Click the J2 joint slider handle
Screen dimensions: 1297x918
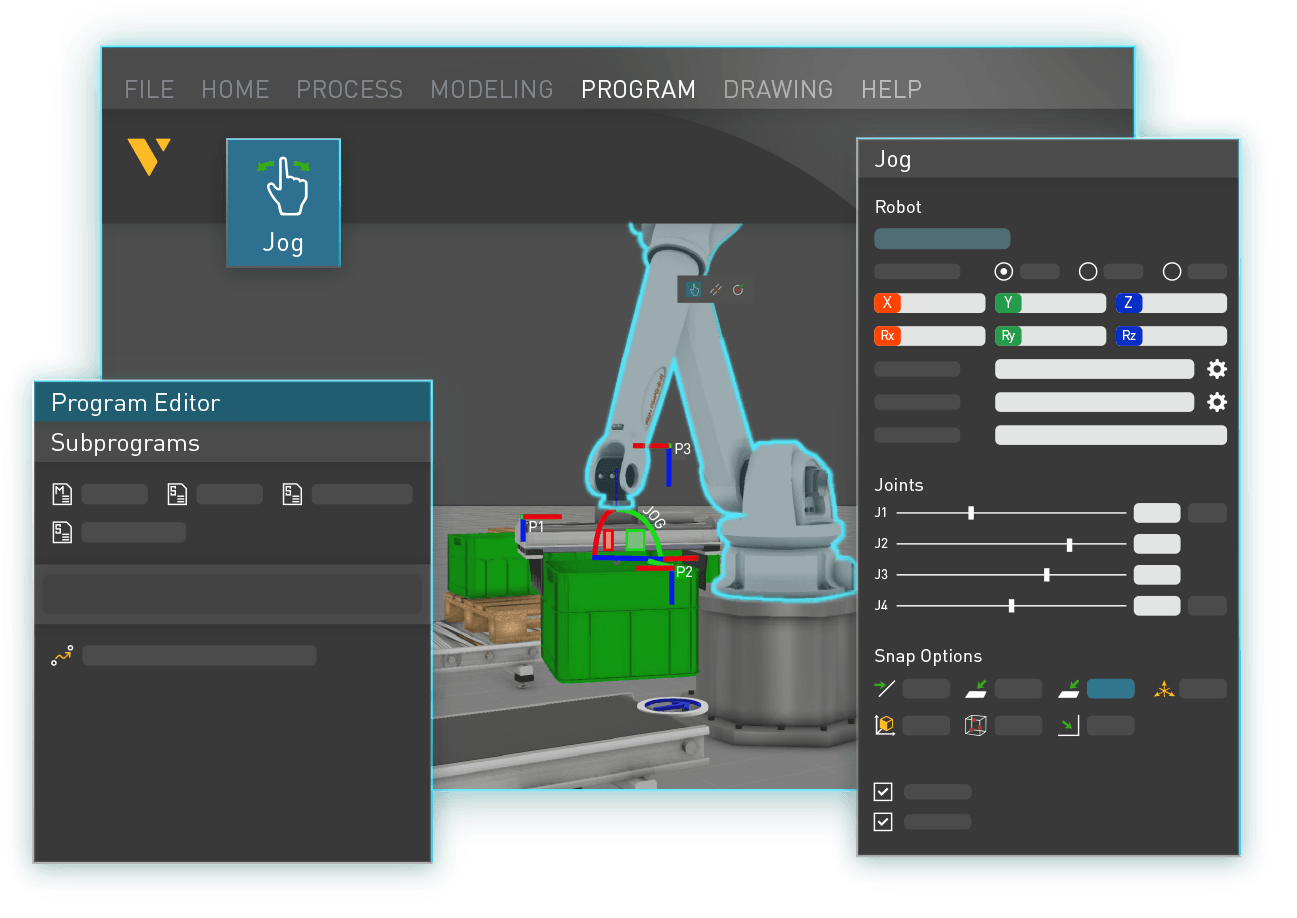coord(1070,544)
